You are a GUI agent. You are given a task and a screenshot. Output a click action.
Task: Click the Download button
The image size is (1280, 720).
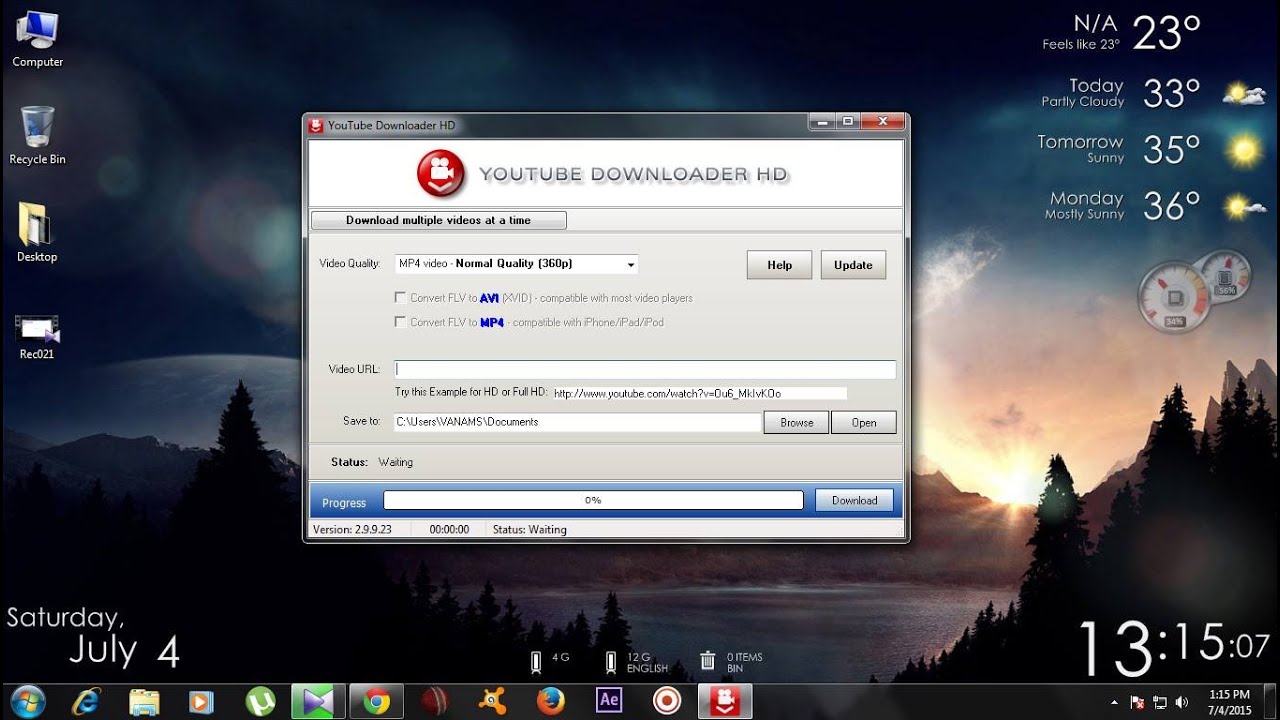point(855,501)
